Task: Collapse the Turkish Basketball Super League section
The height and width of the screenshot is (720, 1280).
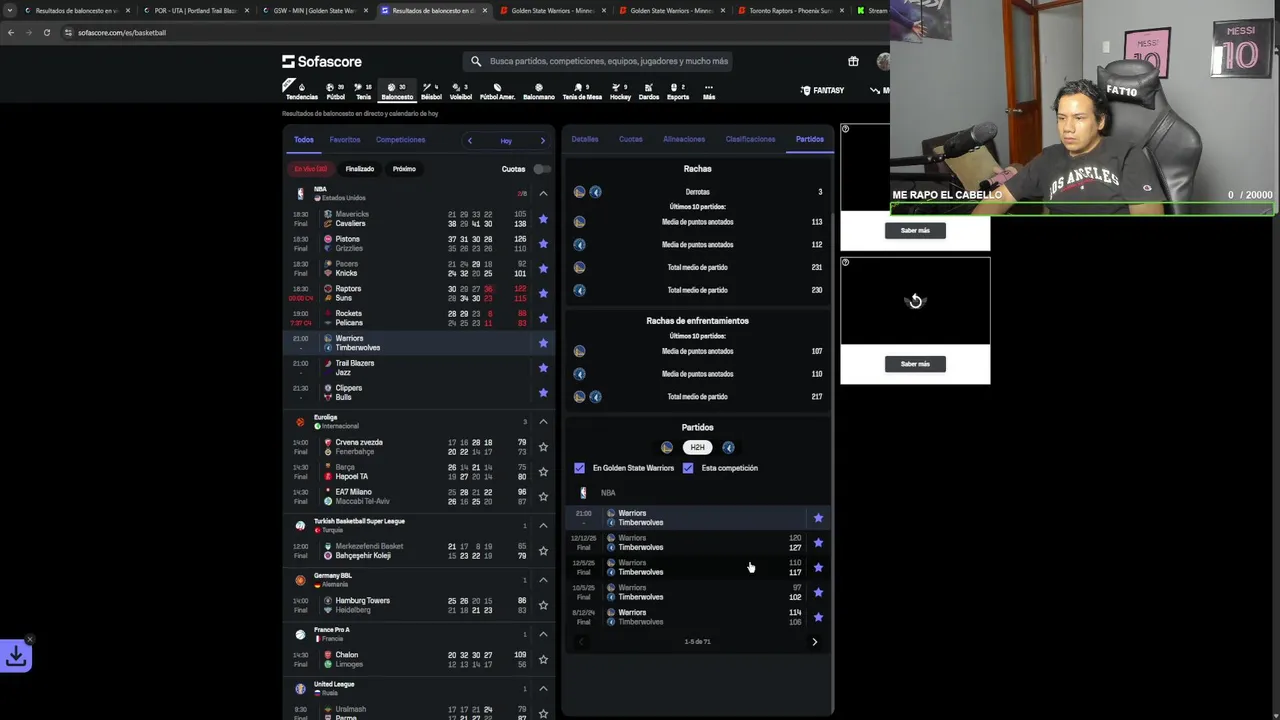Action: [543, 525]
